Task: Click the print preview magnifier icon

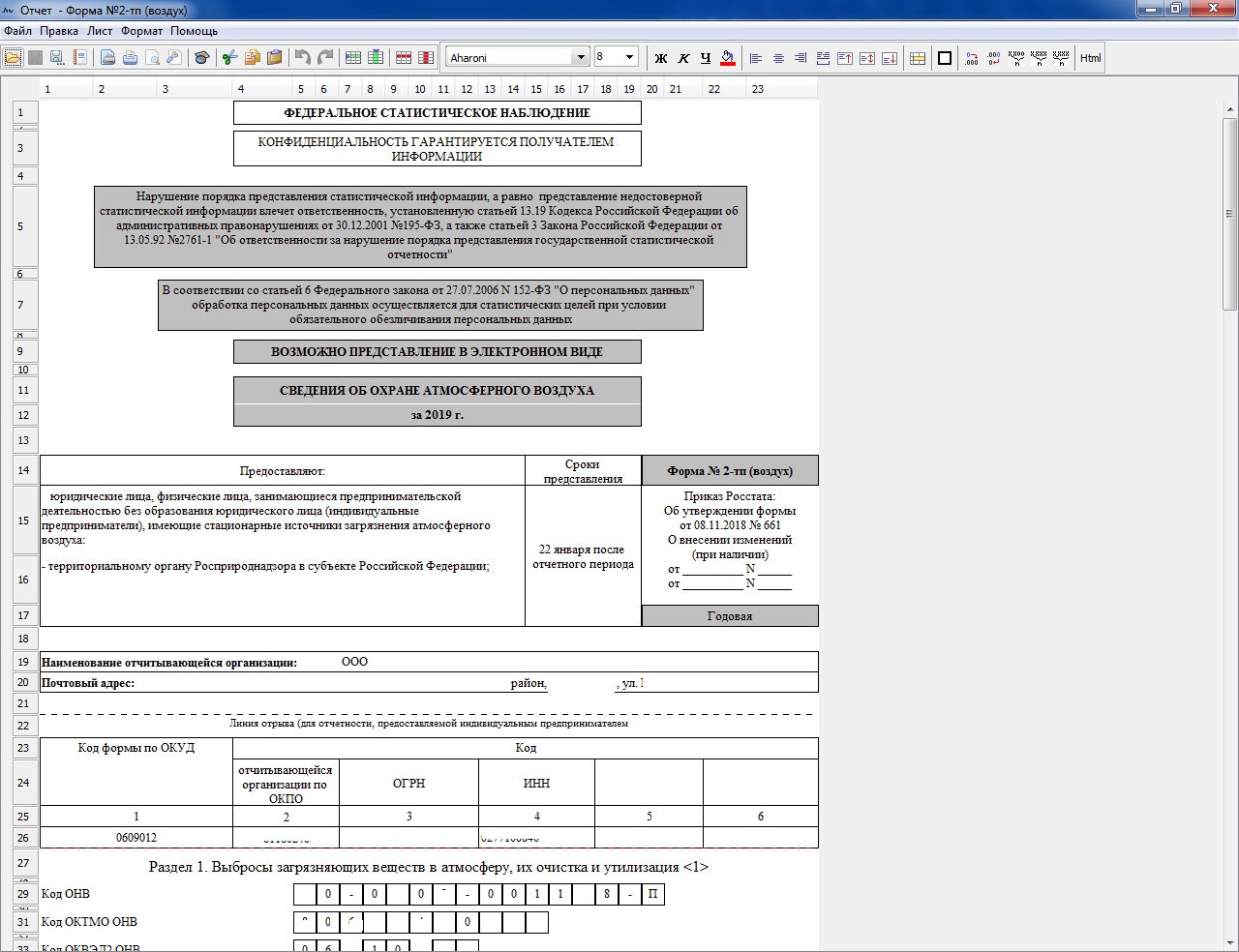Action: click(152, 58)
